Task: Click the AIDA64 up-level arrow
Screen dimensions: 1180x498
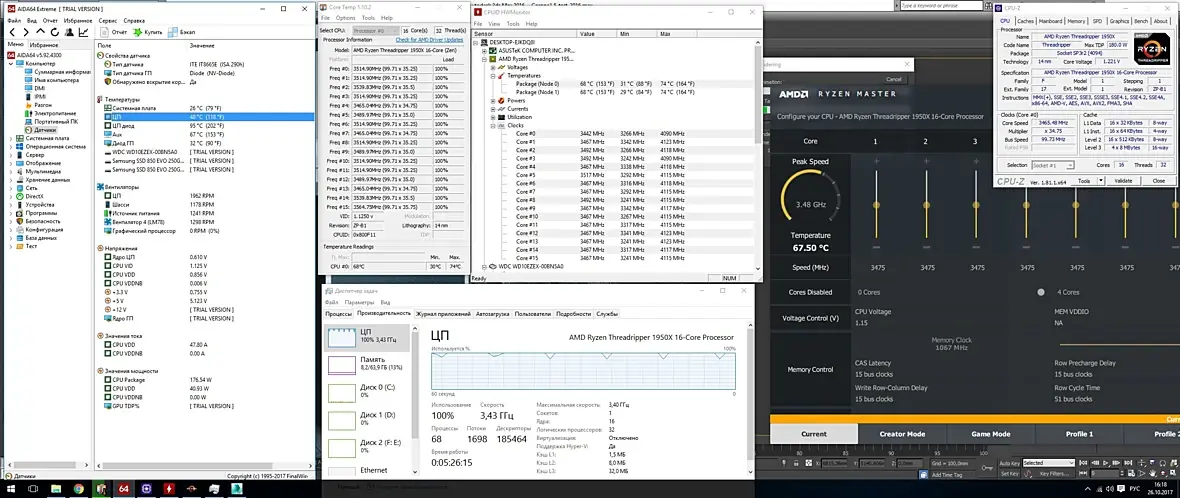Action: 41,32
